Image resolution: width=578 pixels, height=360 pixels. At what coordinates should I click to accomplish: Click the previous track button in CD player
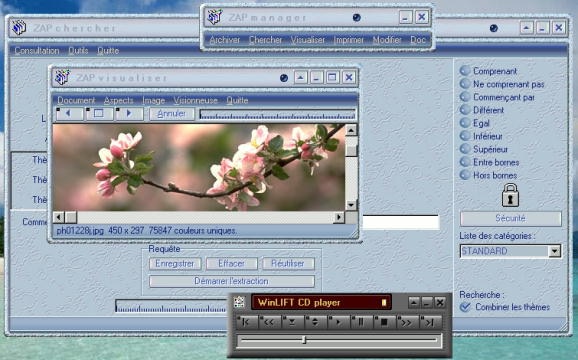click(x=247, y=322)
